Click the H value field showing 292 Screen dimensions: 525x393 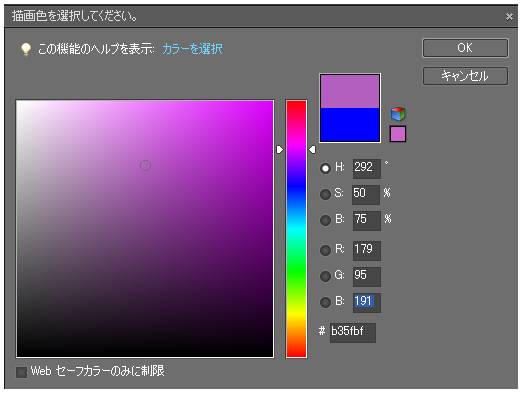pos(366,169)
